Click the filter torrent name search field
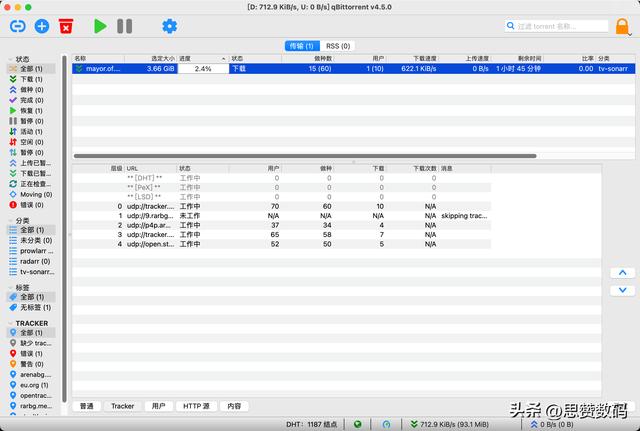This screenshot has height=431, width=640. 556,26
